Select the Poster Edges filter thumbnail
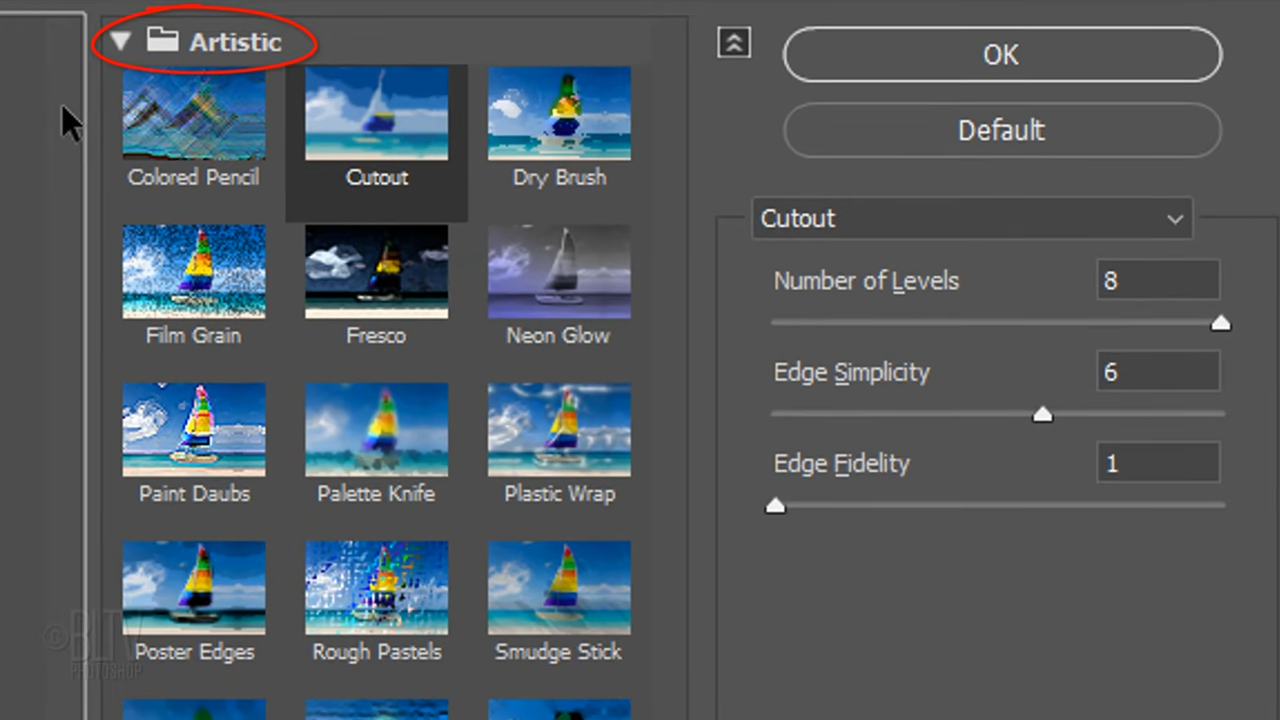The height and width of the screenshot is (720, 1280). tap(194, 587)
